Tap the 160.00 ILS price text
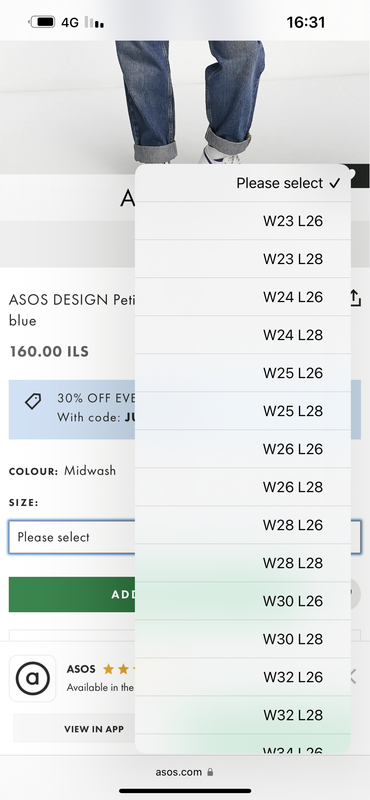 tap(49, 352)
